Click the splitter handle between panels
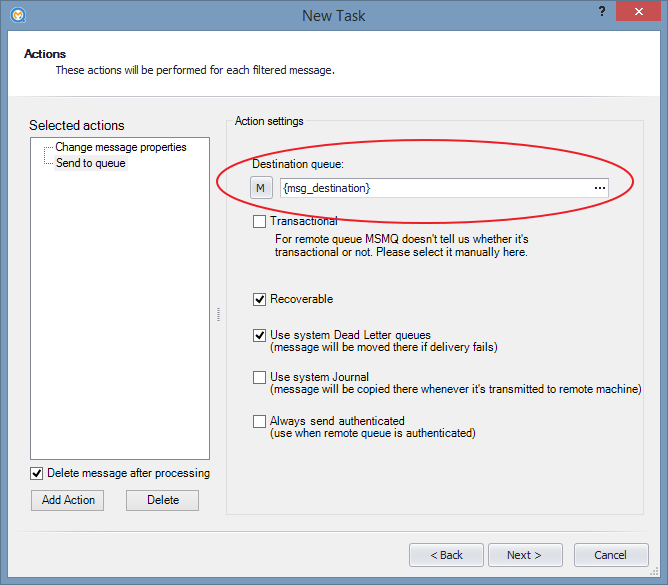 pos(219,314)
